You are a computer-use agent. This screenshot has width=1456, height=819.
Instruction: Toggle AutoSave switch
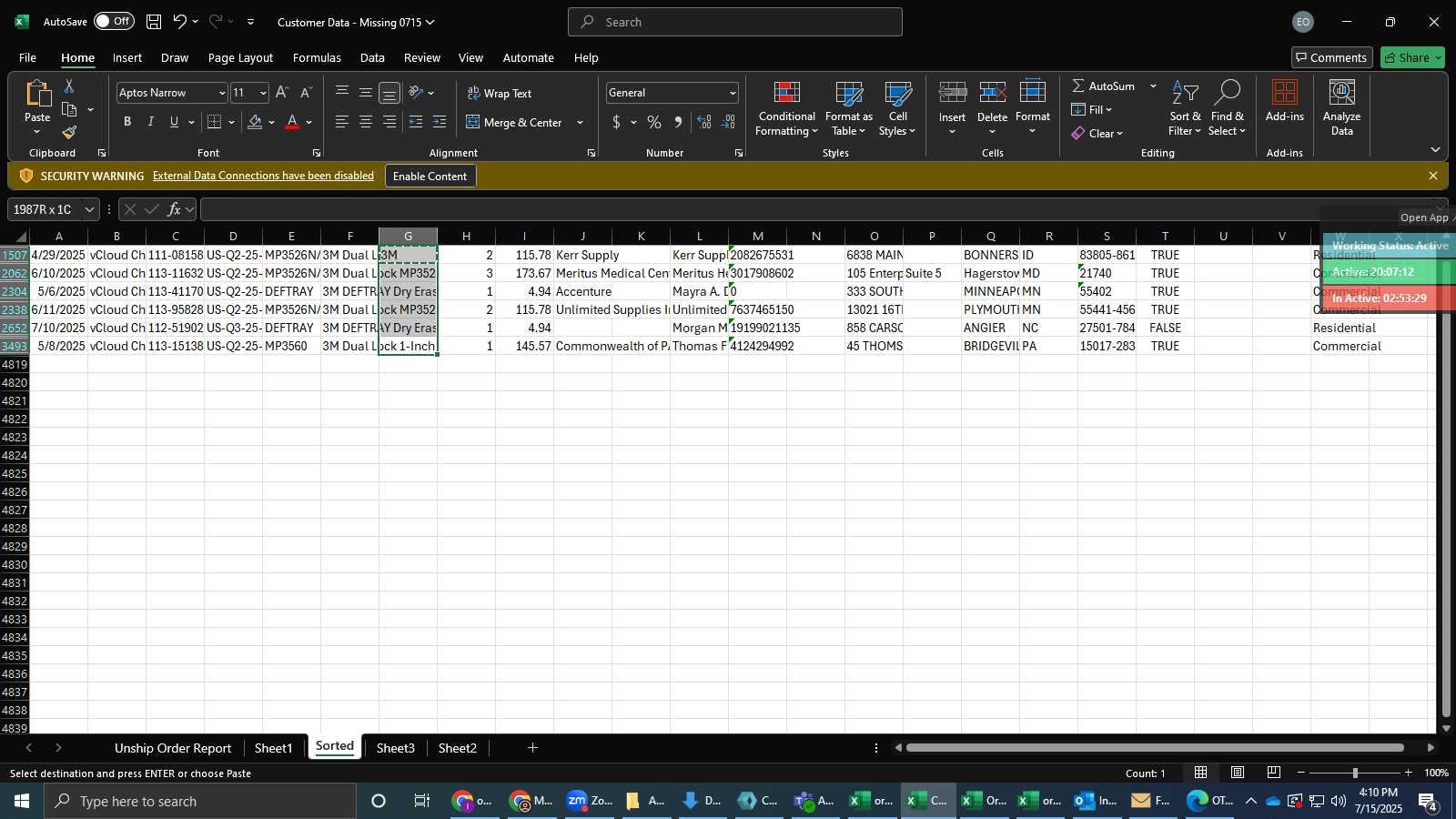[x=114, y=21]
